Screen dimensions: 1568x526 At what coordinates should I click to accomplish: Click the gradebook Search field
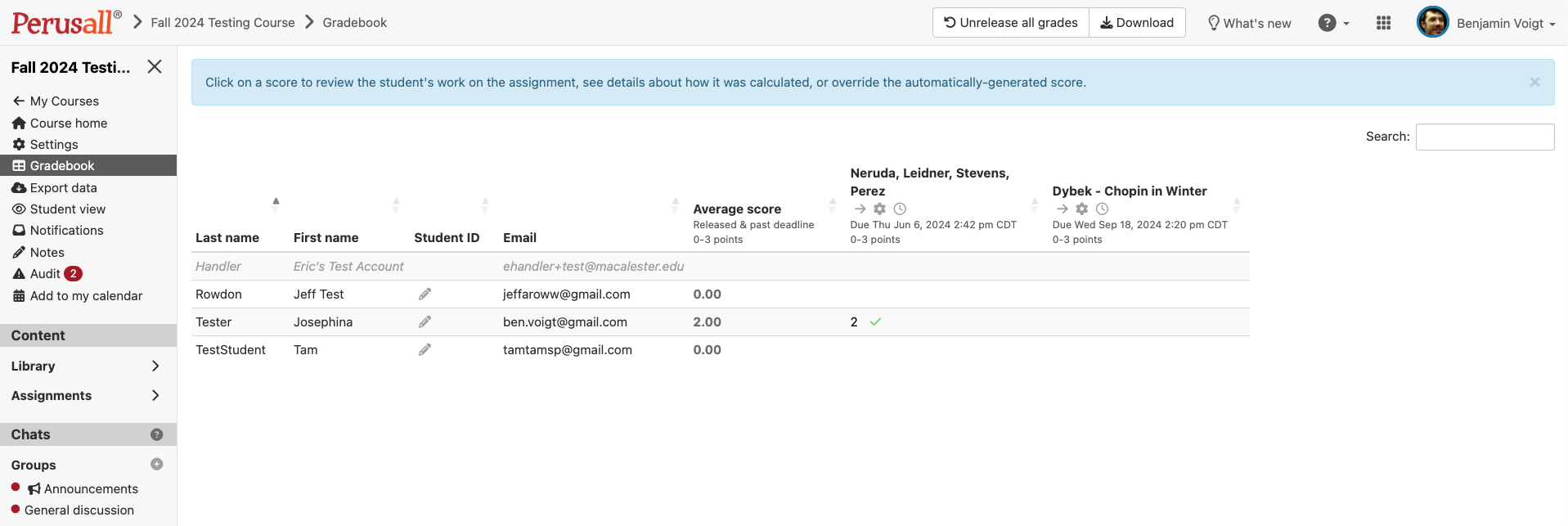pos(1484,137)
